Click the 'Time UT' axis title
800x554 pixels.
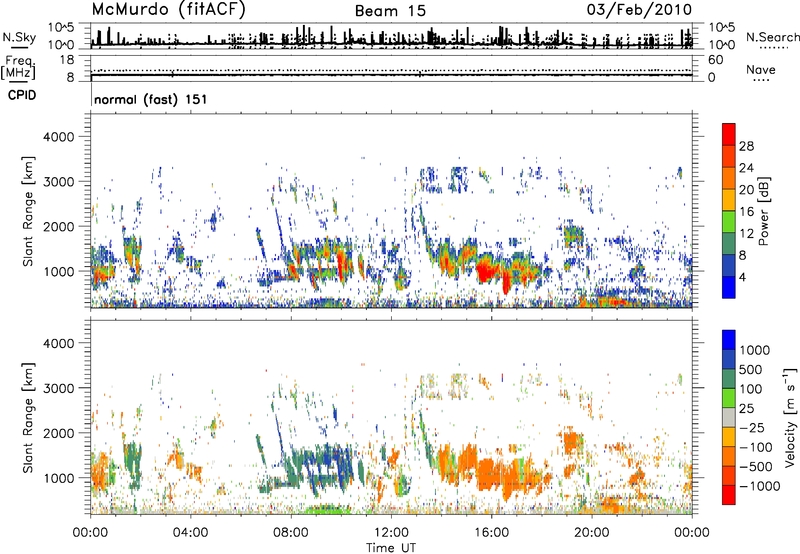click(391, 548)
